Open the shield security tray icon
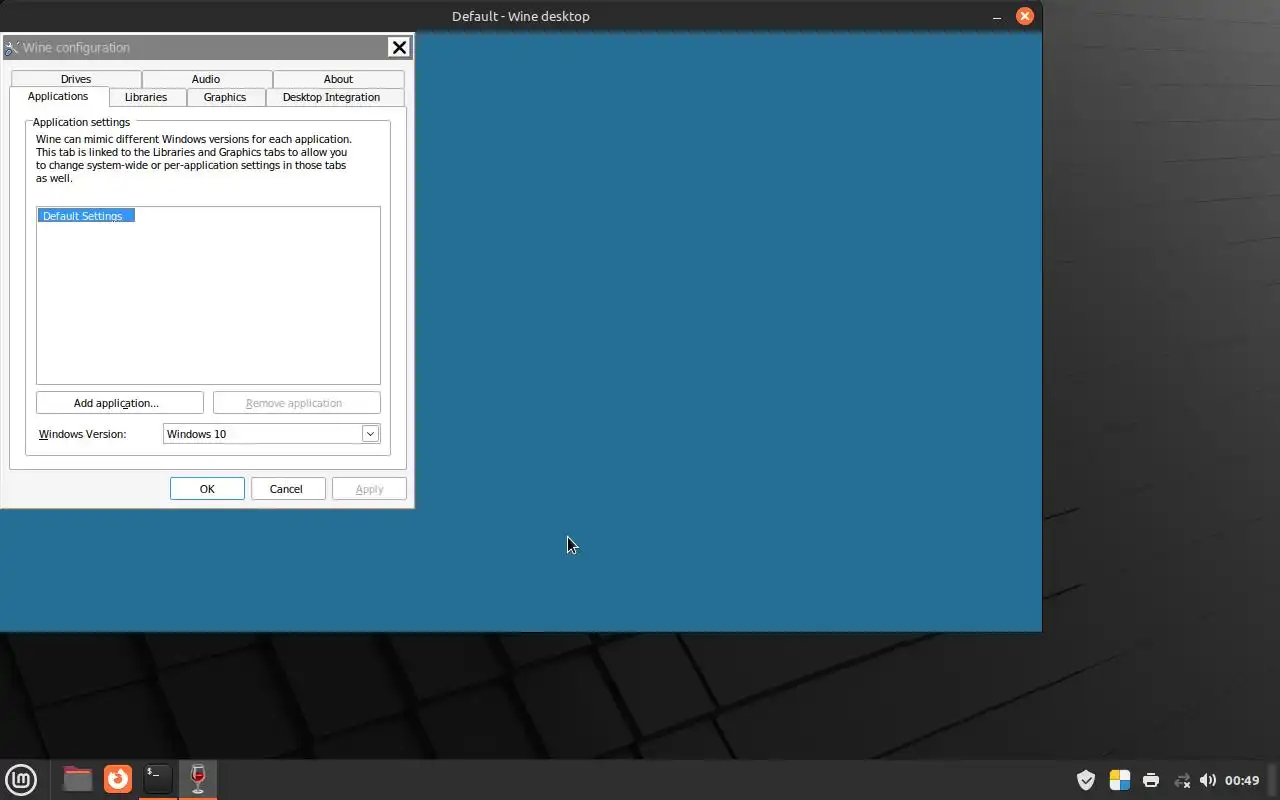Viewport: 1280px width, 800px height. pos(1086,780)
